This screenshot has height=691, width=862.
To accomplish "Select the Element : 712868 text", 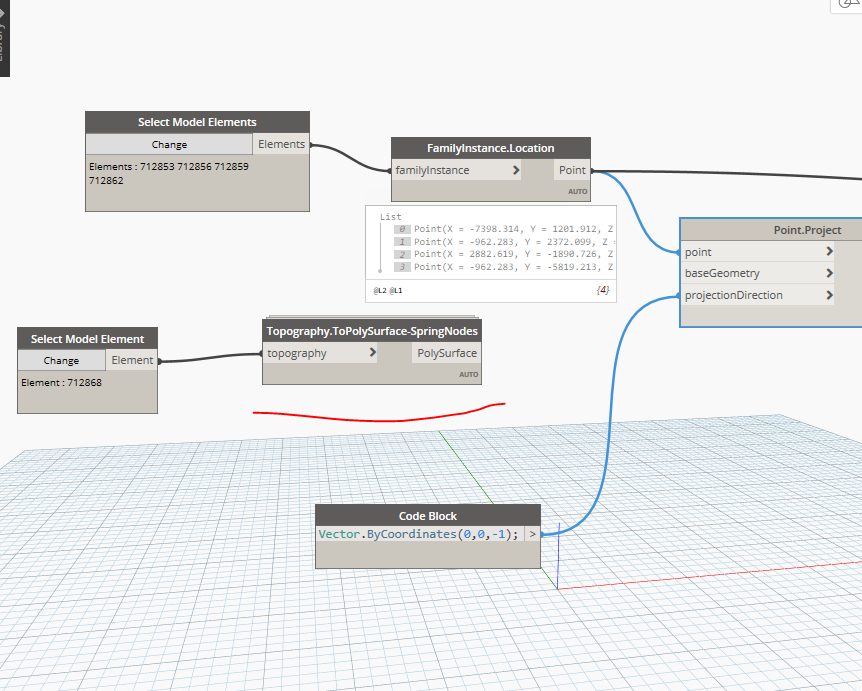I will pos(62,383).
